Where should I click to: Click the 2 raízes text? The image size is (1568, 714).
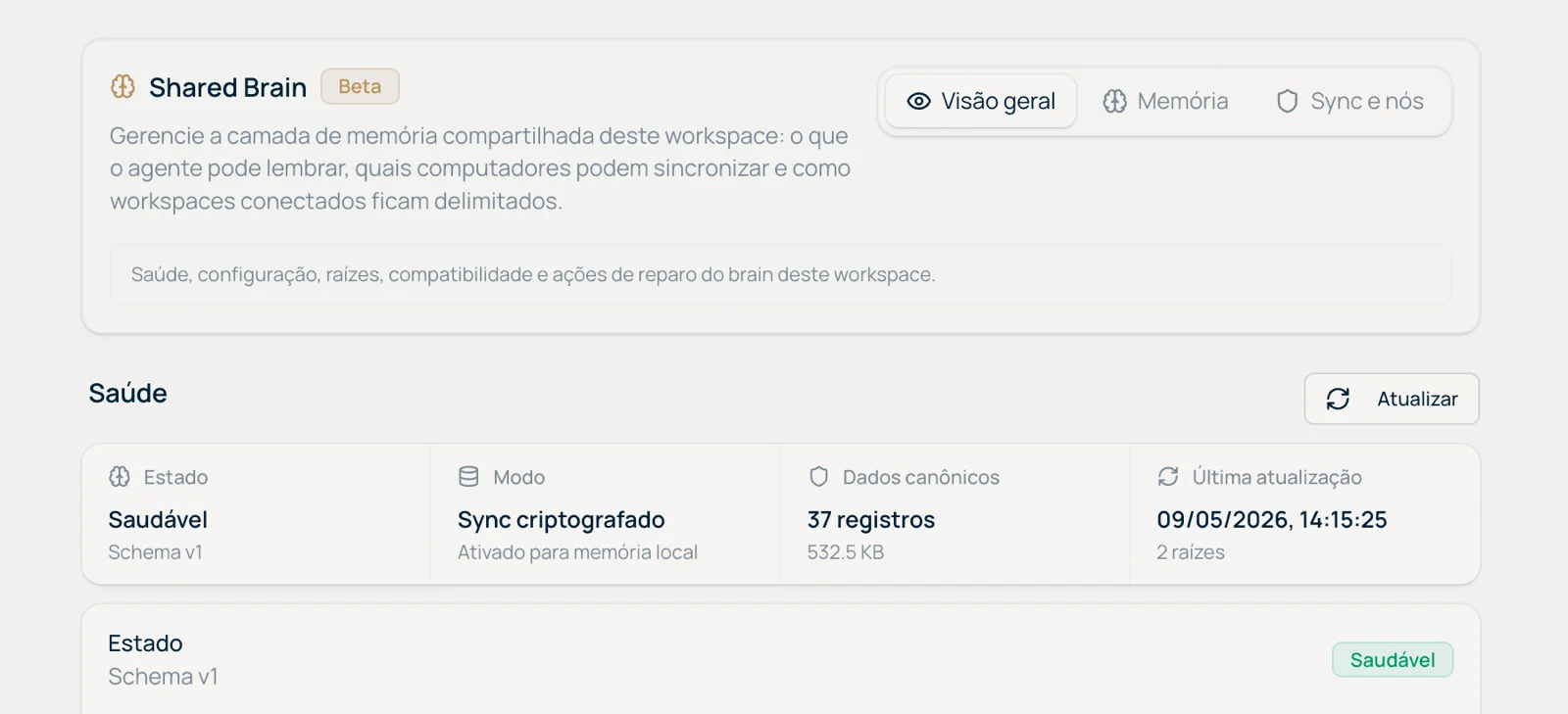[x=1191, y=552]
